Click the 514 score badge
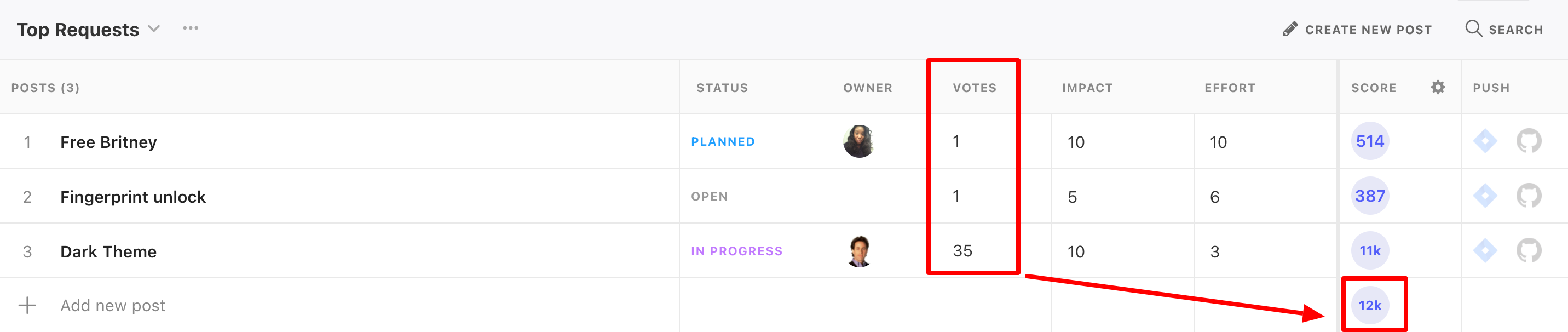Image resolution: width=1568 pixels, height=332 pixels. pyautogui.click(x=1370, y=141)
